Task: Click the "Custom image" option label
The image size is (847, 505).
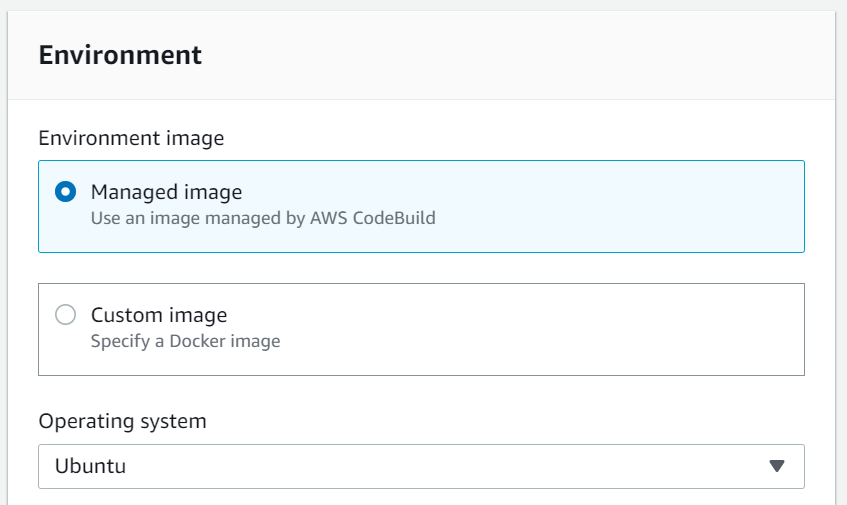Action: pyautogui.click(x=159, y=315)
